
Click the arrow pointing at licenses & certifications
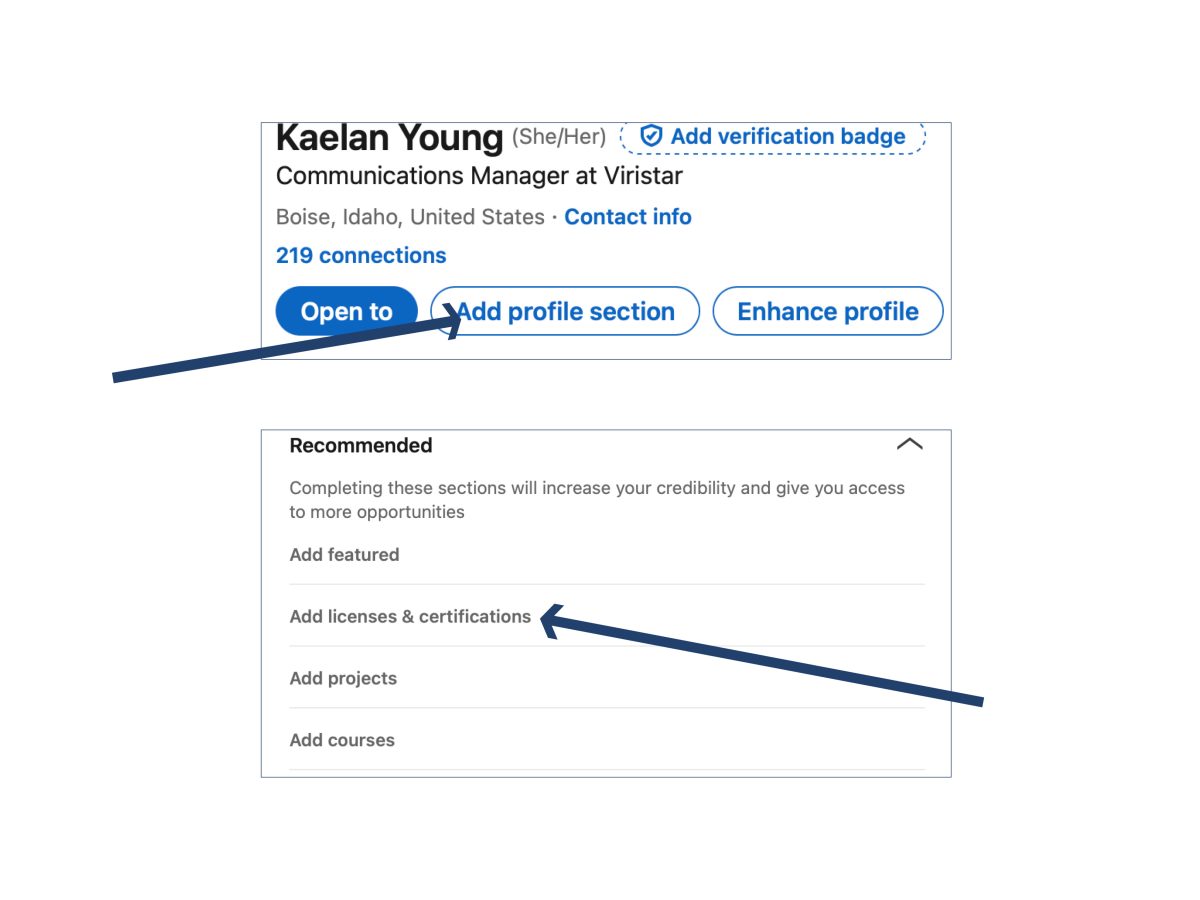click(760, 660)
